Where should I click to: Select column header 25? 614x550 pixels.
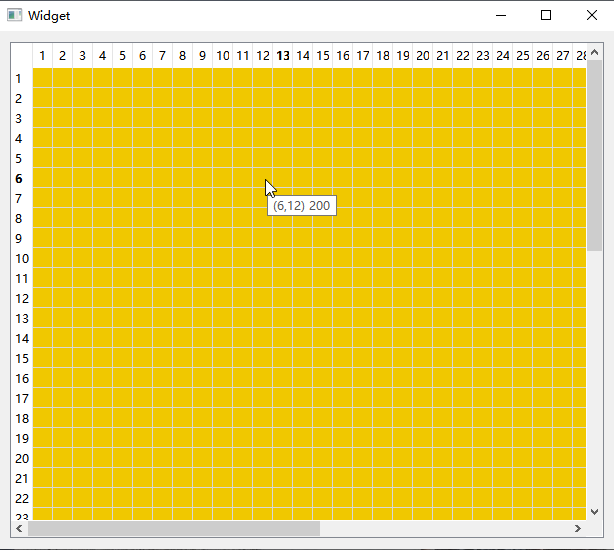pyautogui.click(x=522, y=56)
